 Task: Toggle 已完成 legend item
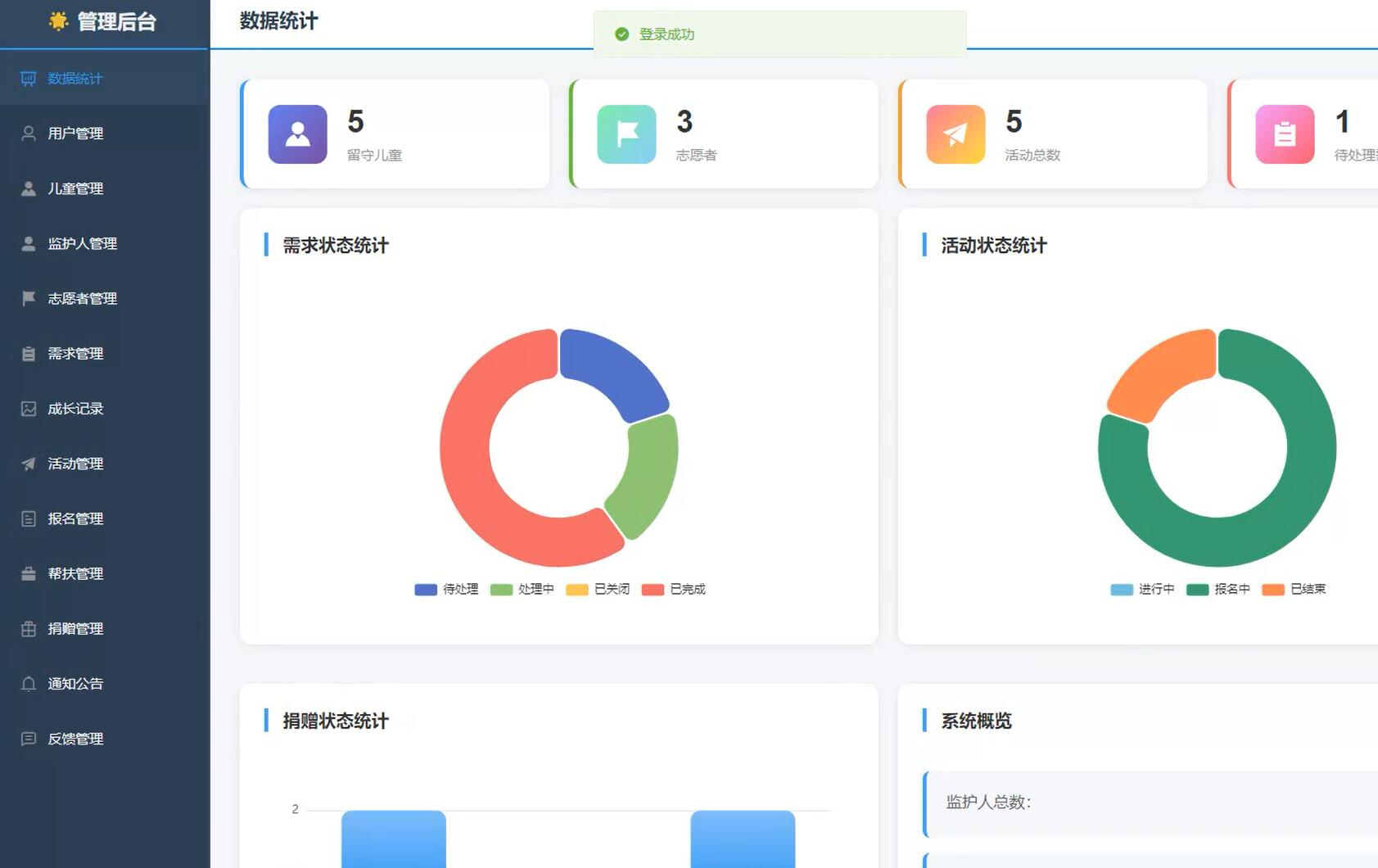click(x=673, y=590)
